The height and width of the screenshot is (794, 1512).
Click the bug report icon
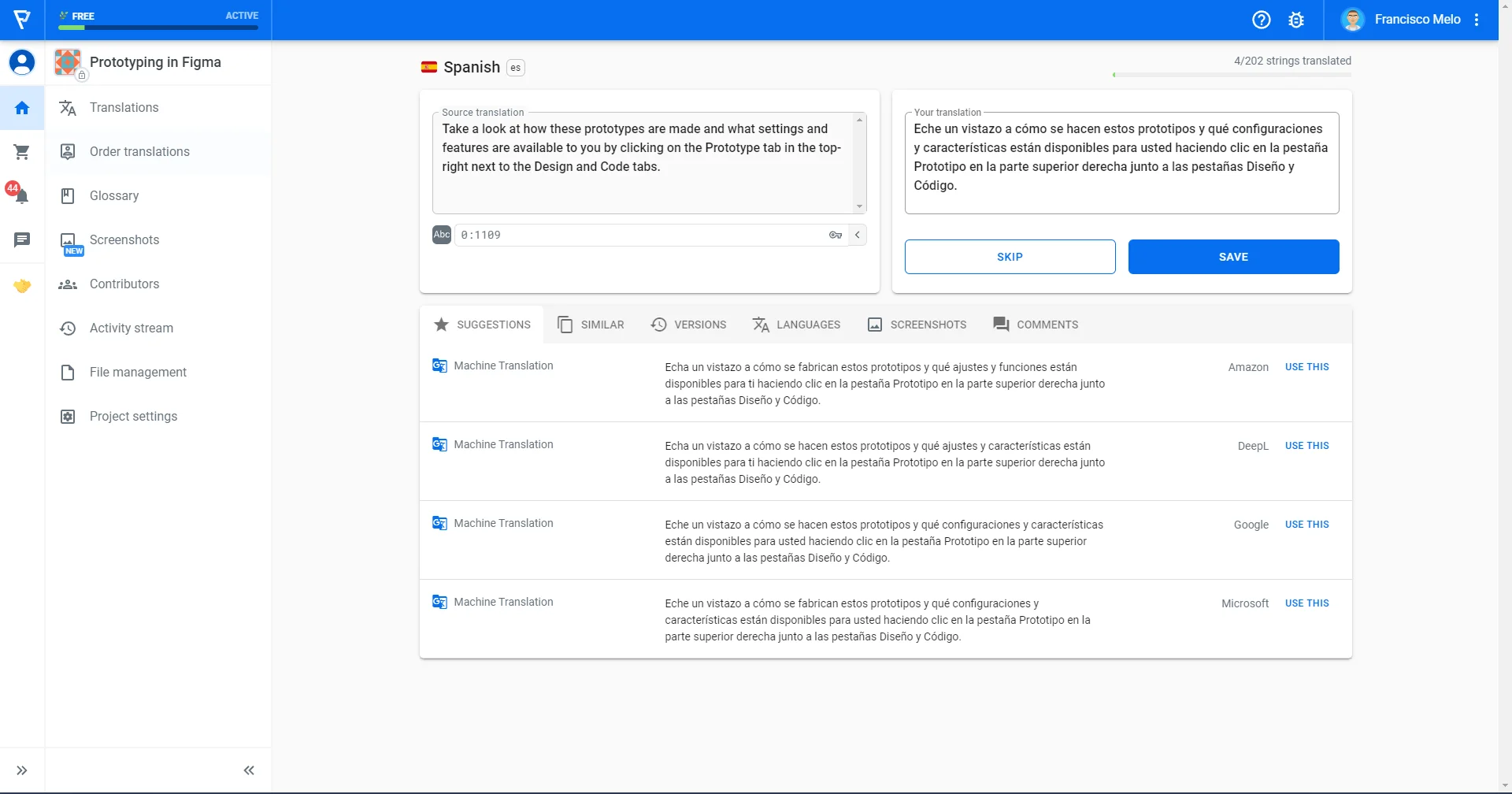1296,20
